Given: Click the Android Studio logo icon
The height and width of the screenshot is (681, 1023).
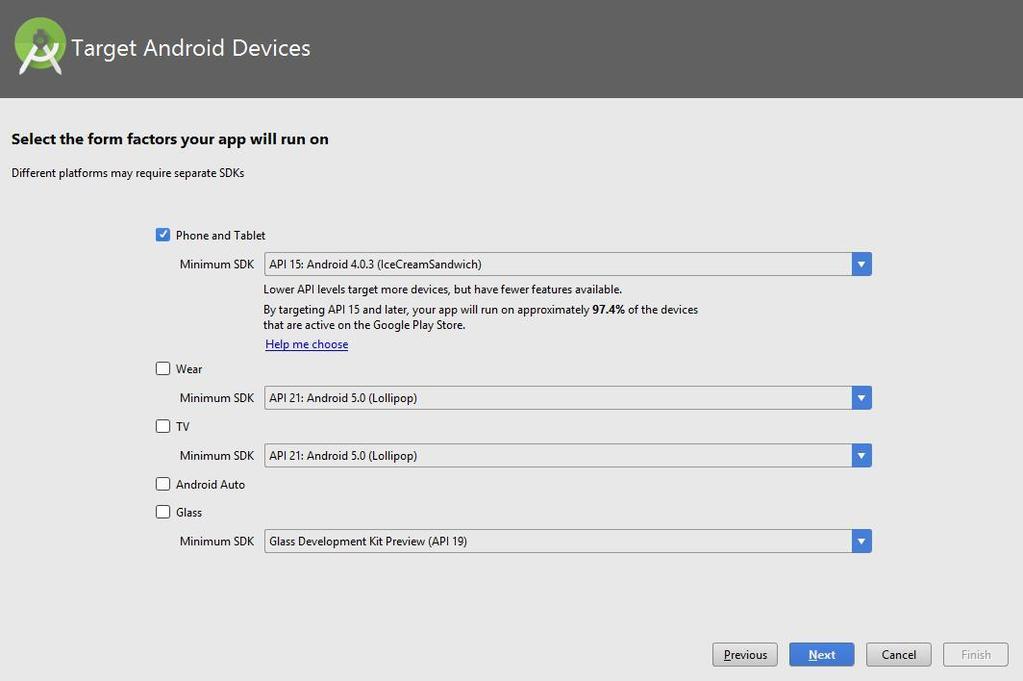Looking at the screenshot, I should tap(40, 46).
